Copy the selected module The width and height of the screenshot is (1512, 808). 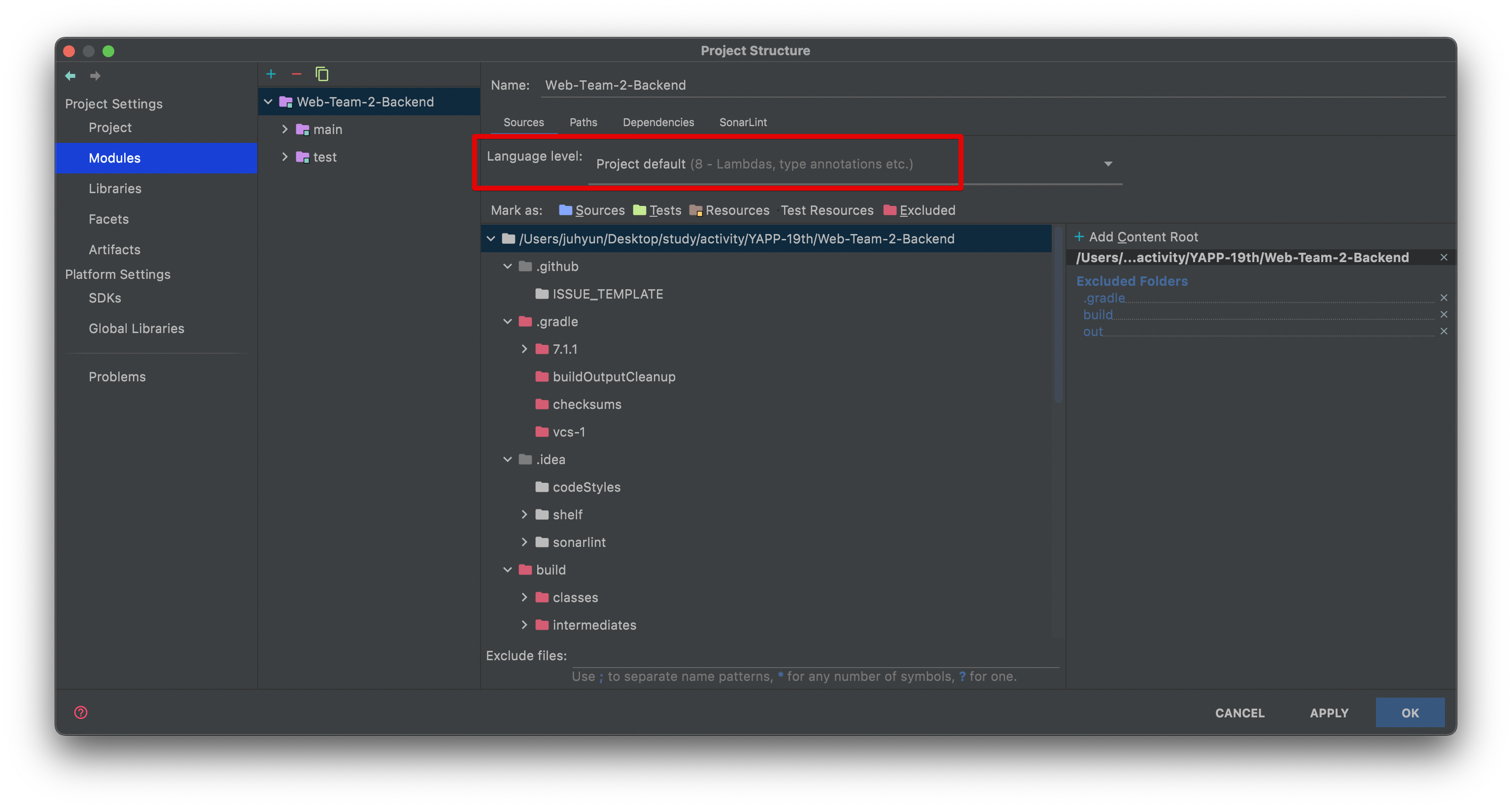(x=322, y=74)
